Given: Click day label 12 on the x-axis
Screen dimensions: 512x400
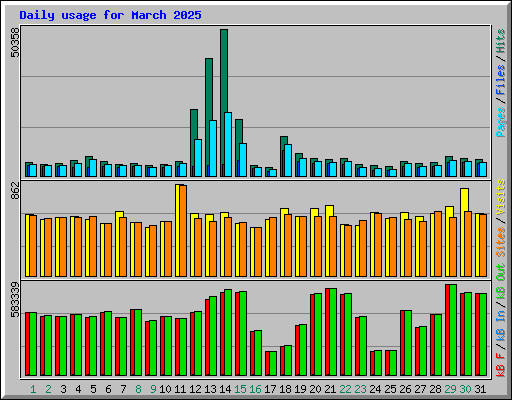Looking at the screenshot, I should click(195, 389).
